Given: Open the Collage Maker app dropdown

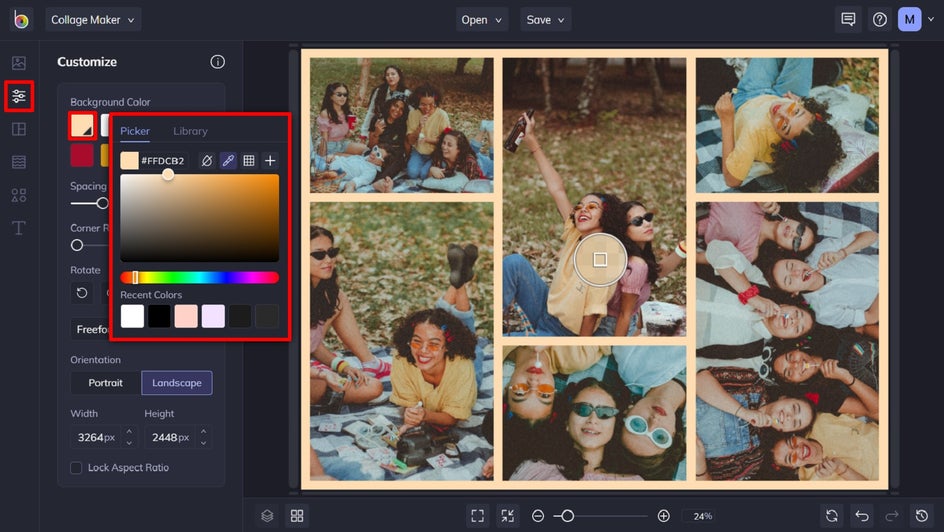Looking at the screenshot, I should (x=93, y=20).
